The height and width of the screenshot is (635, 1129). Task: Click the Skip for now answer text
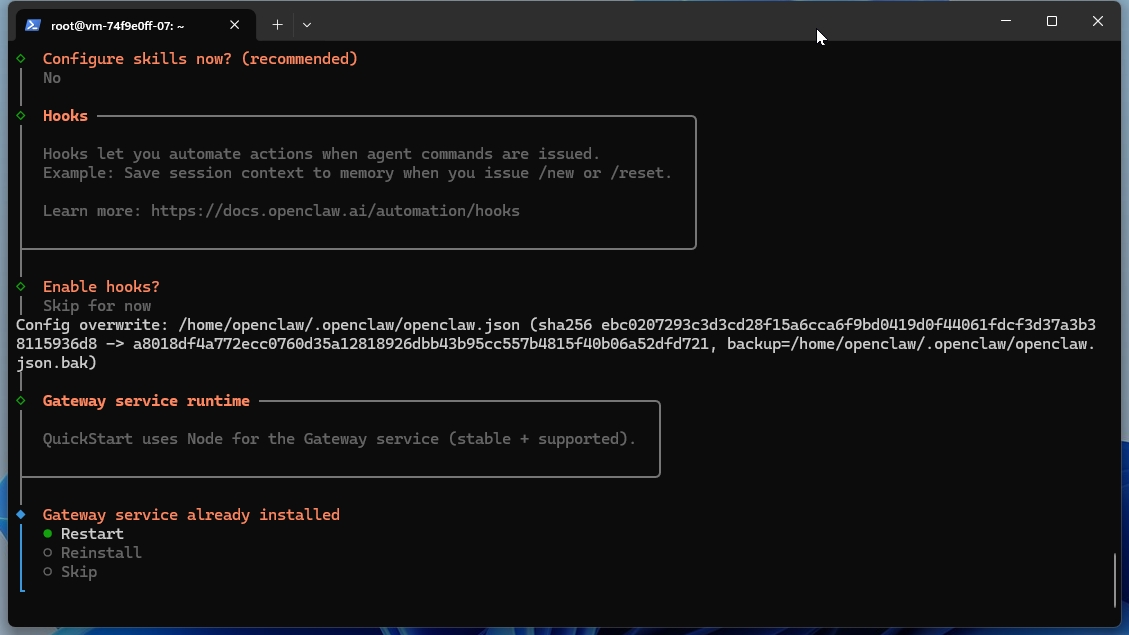(96, 305)
